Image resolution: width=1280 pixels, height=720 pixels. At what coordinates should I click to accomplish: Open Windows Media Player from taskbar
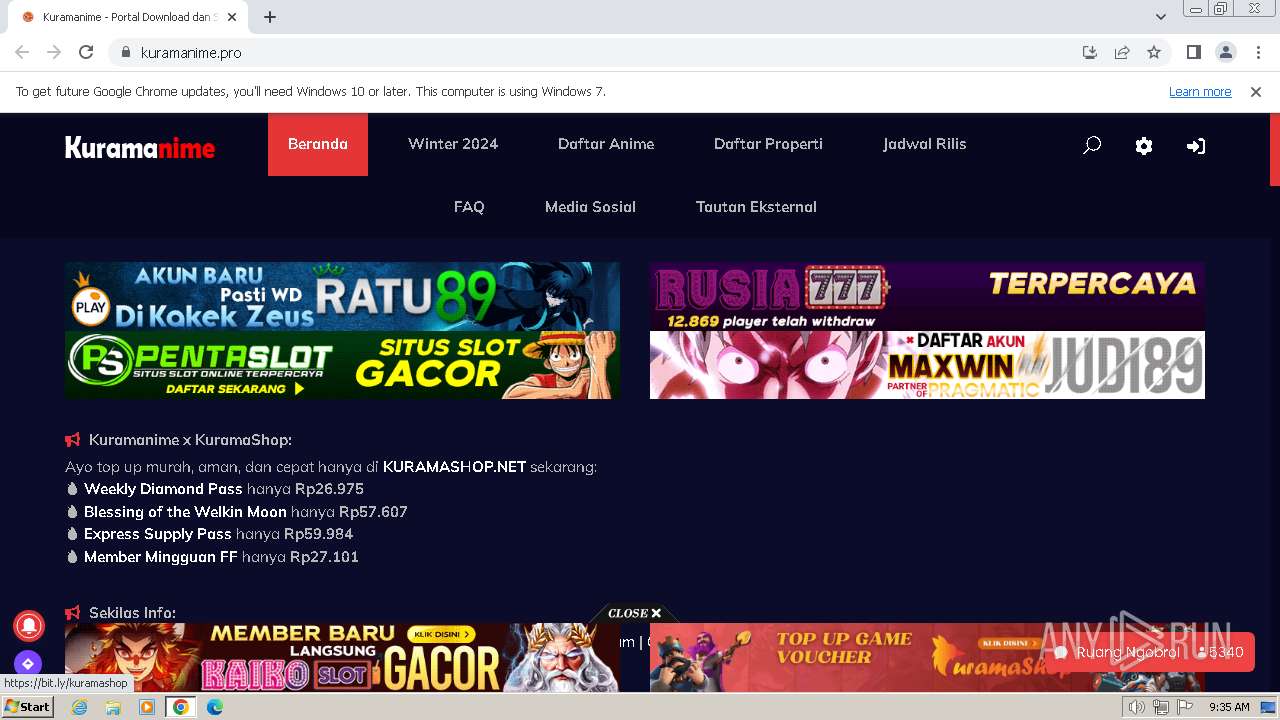(x=147, y=707)
